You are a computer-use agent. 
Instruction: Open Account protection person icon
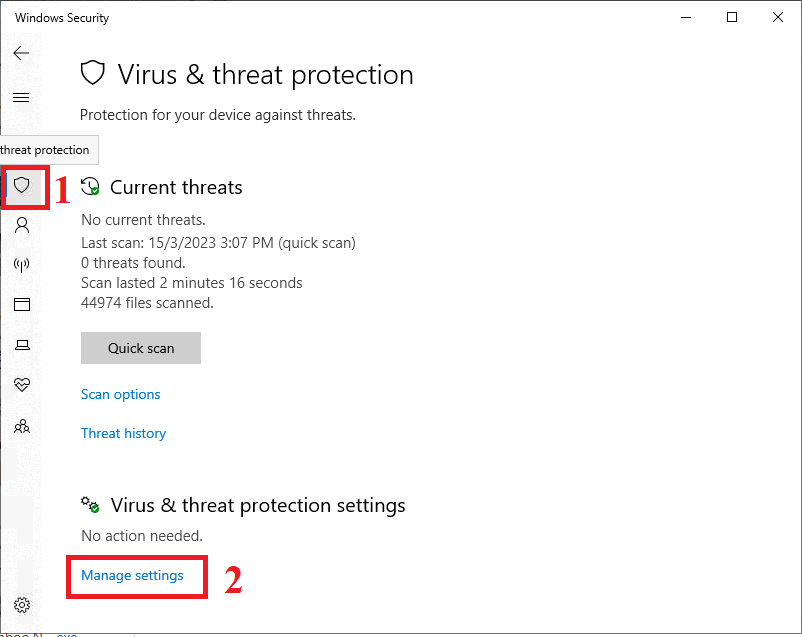[21, 225]
